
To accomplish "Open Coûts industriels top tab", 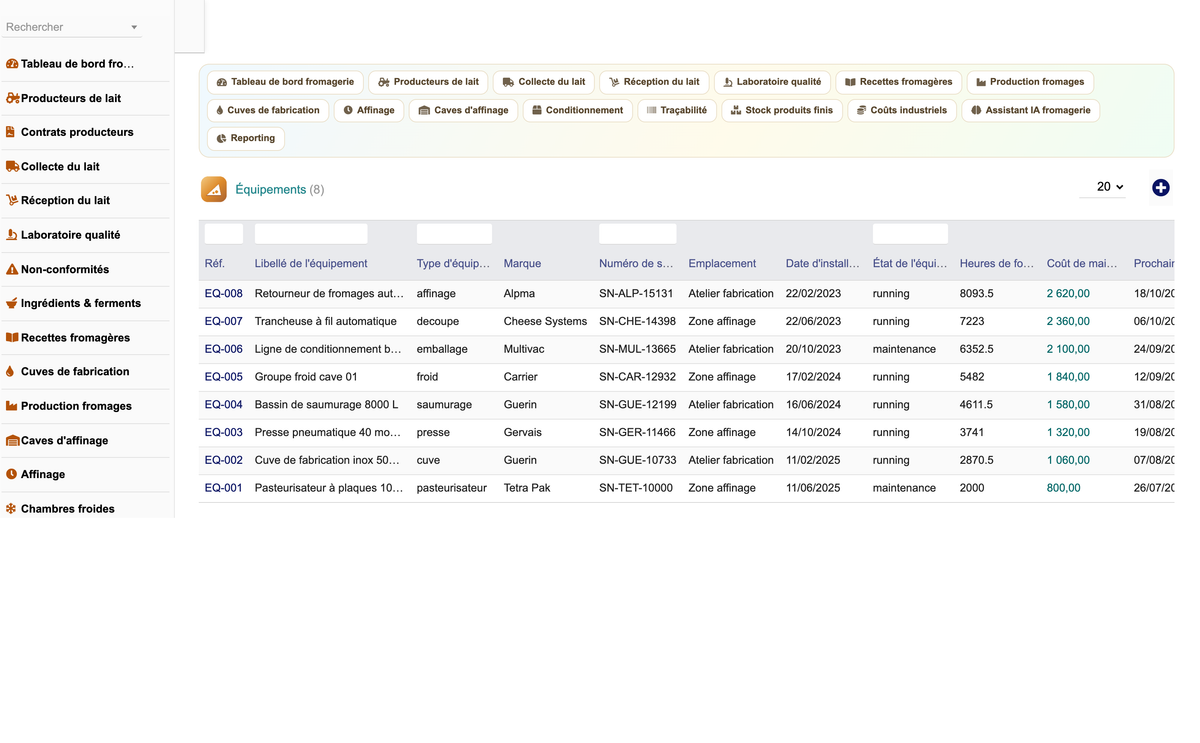I will click(902, 110).
